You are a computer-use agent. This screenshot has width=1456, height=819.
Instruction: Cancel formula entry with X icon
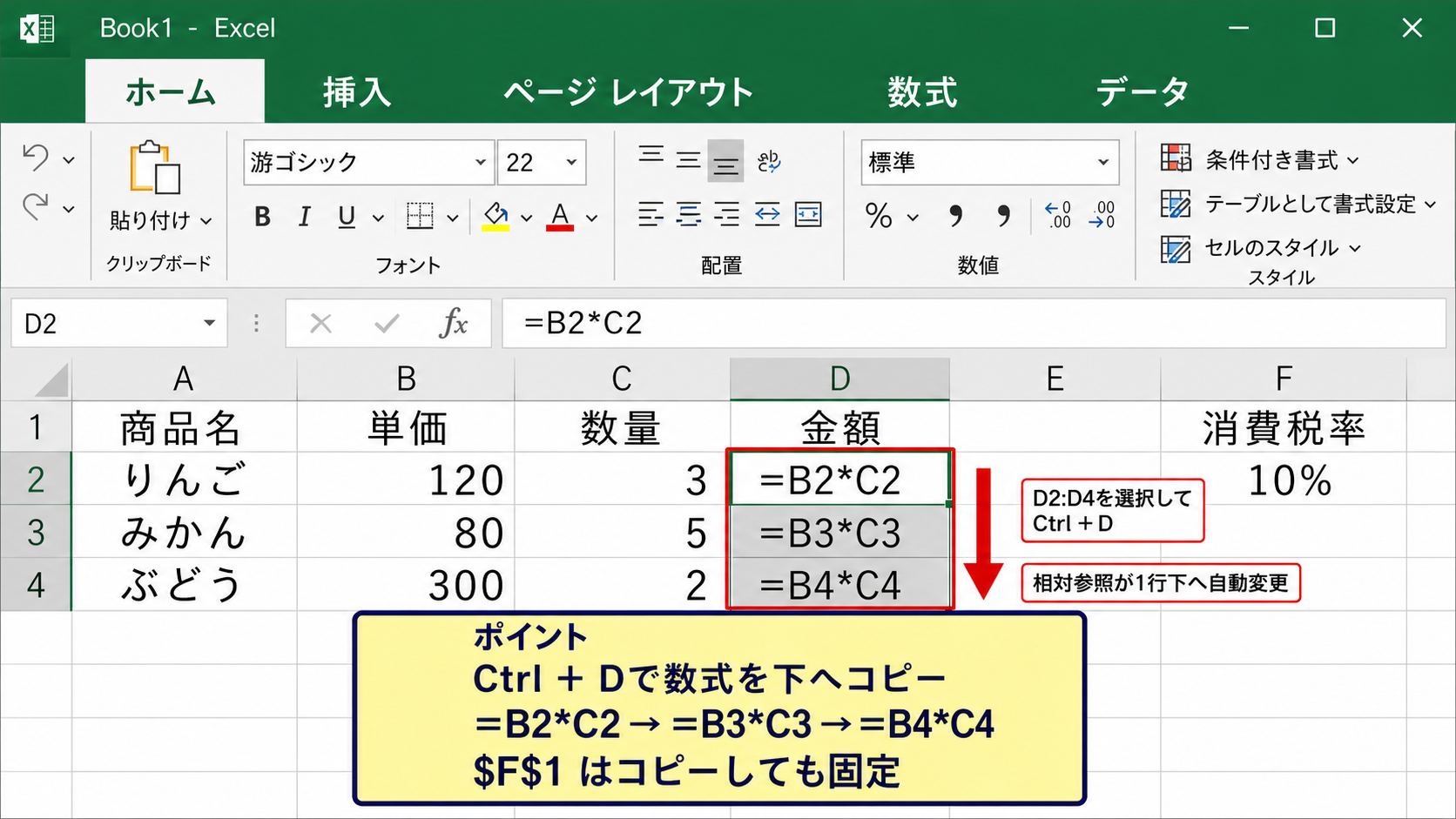pyautogui.click(x=321, y=324)
